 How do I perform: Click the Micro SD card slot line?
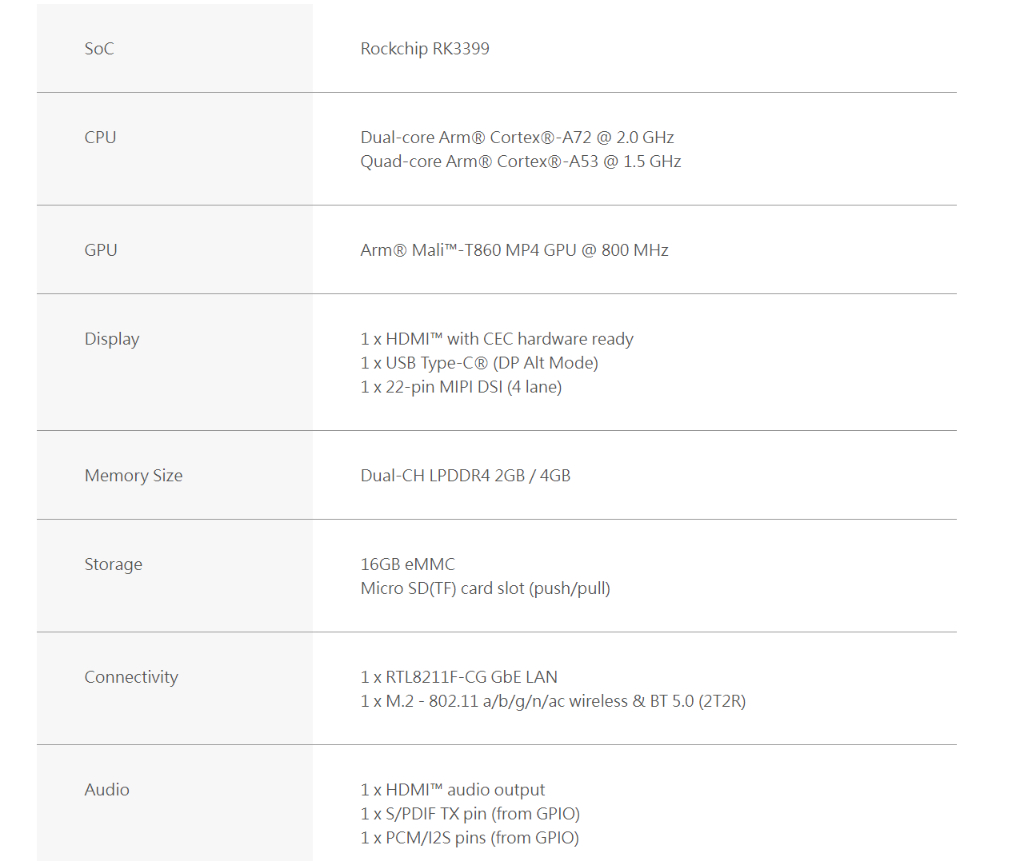coord(485,589)
